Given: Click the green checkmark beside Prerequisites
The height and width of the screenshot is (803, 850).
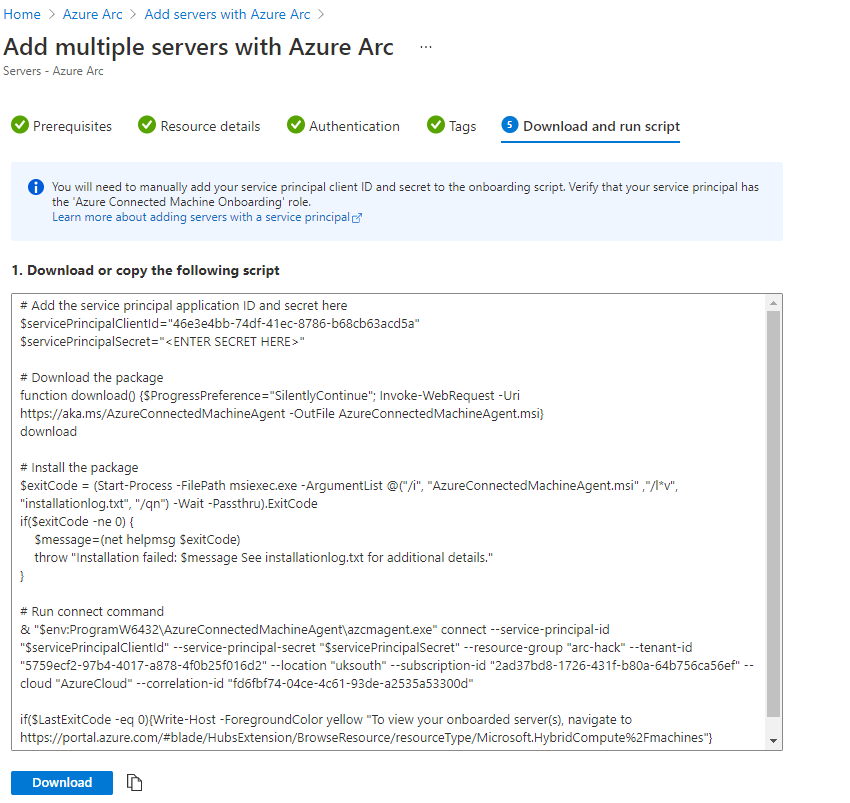Looking at the screenshot, I should pos(19,125).
